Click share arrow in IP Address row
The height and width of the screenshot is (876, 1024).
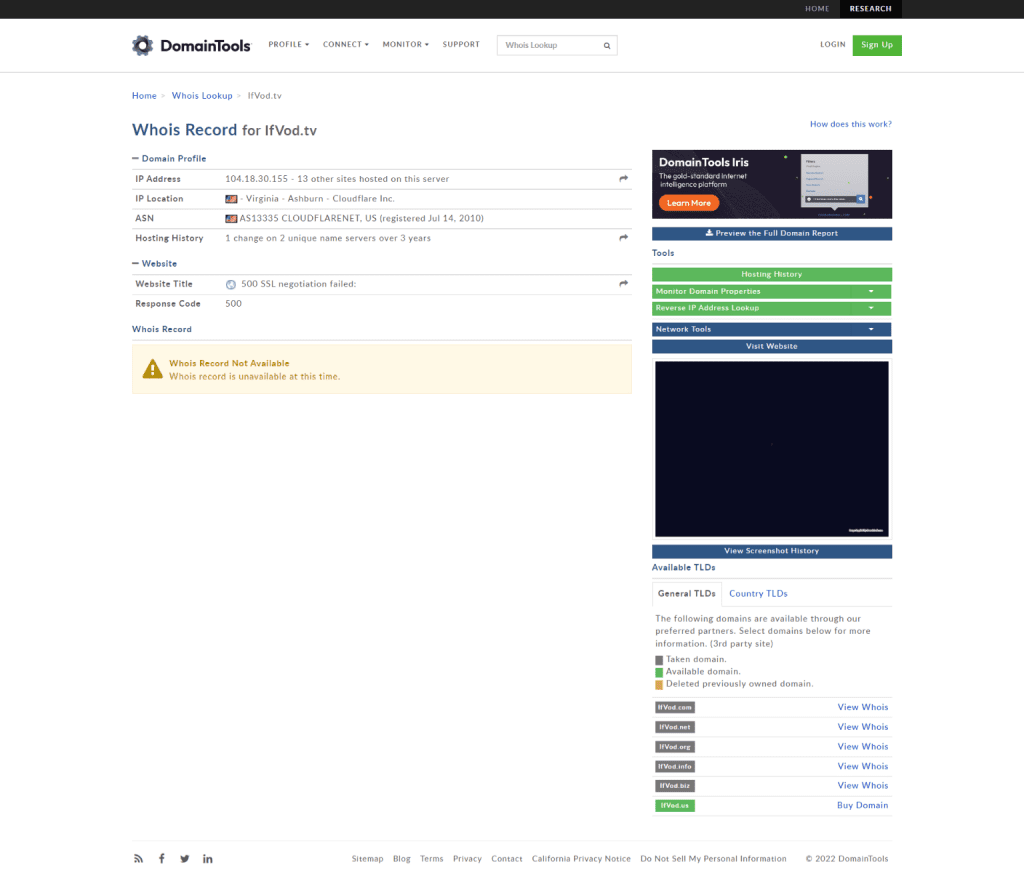pos(624,178)
